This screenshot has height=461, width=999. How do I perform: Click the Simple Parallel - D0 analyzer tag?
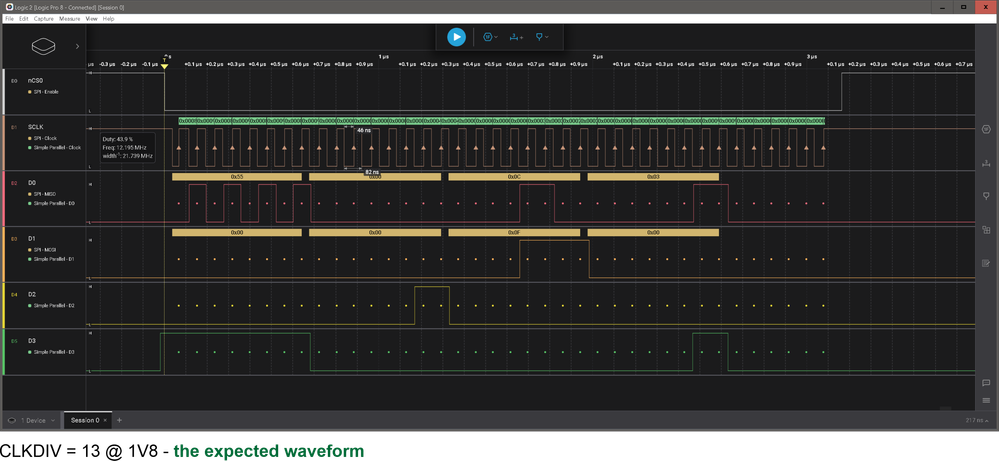(52, 204)
